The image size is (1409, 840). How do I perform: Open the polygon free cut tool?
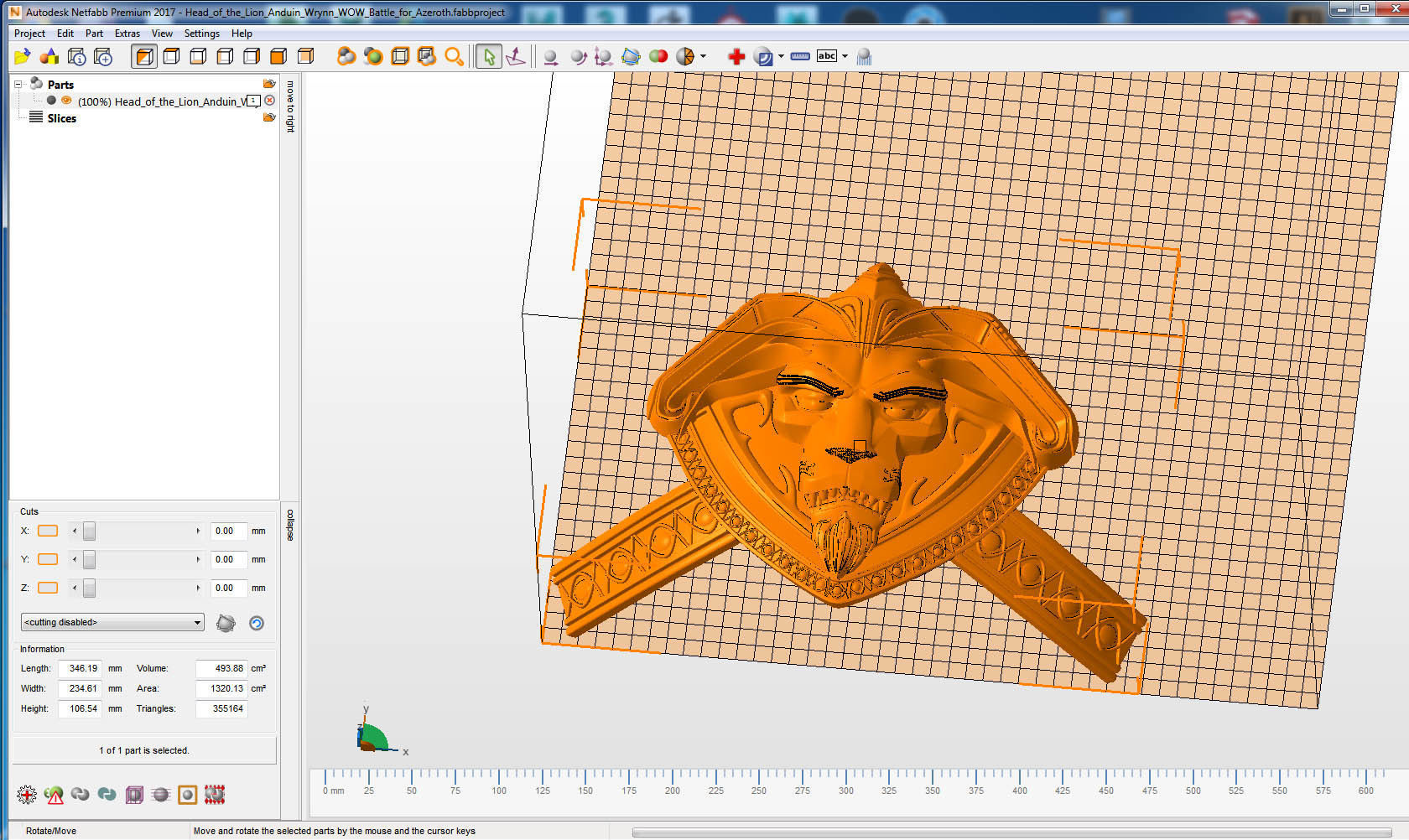click(631, 56)
